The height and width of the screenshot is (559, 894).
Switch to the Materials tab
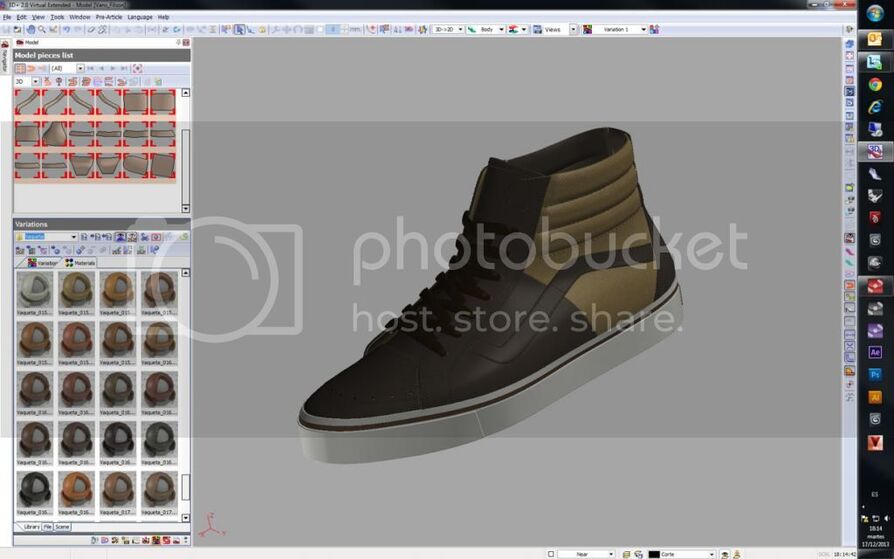click(x=80, y=263)
